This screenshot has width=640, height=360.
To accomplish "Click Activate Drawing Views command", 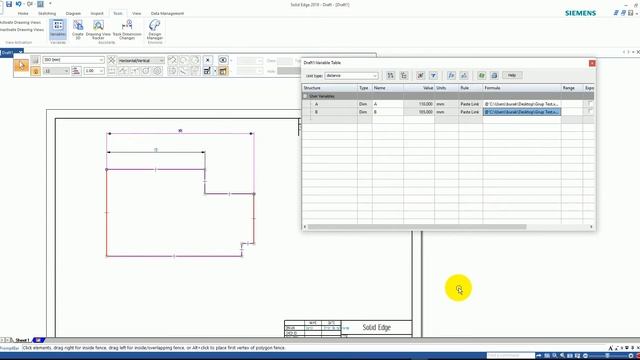I will coord(20,22).
